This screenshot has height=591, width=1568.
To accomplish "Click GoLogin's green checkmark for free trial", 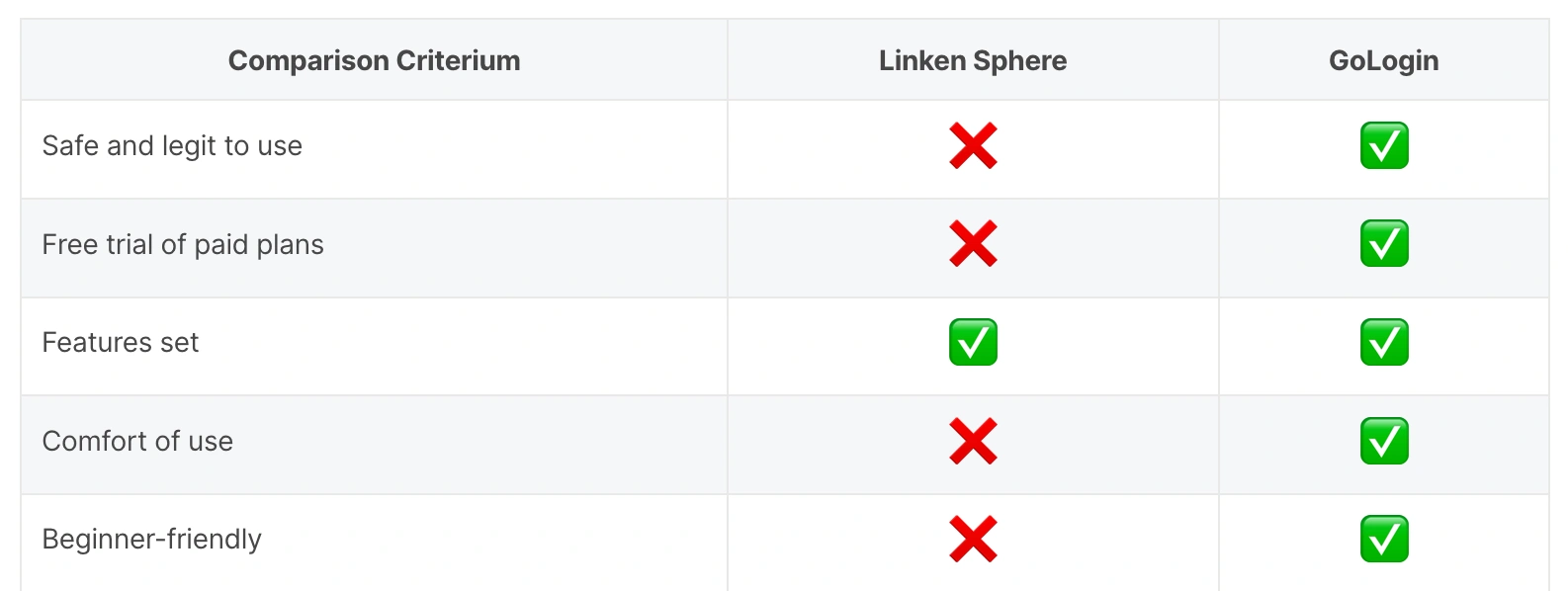I will (1384, 244).
